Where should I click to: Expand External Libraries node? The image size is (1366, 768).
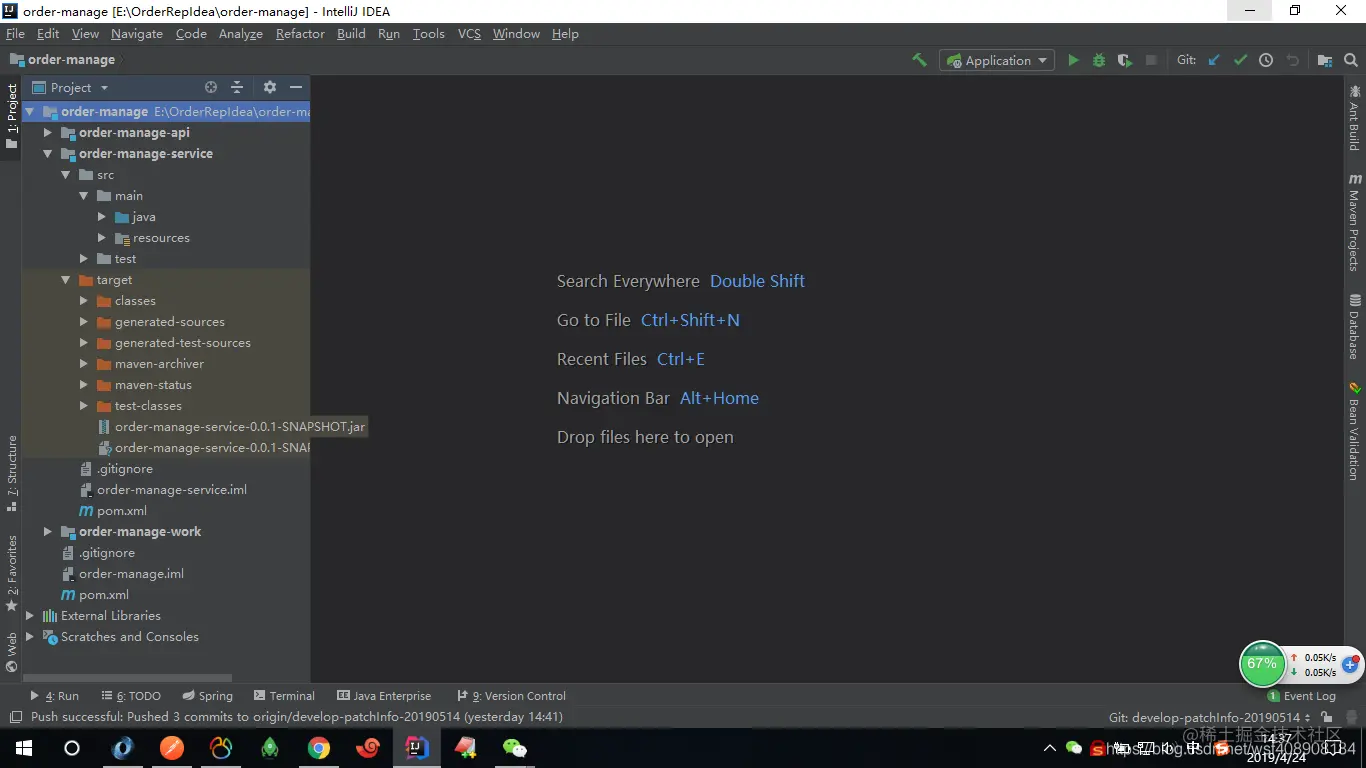tap(29, 616)
